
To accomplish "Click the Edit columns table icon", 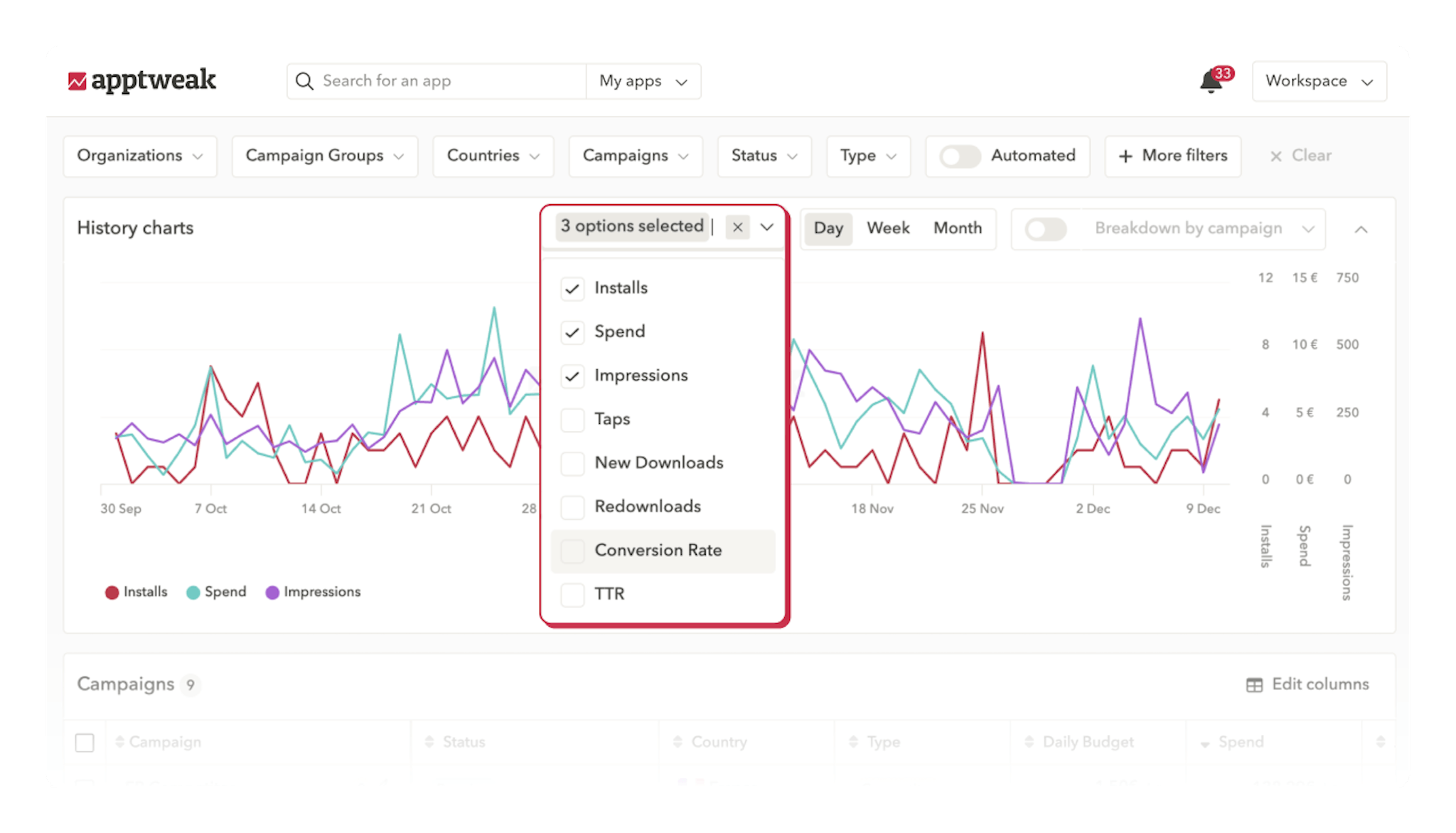I will point(1255,684).
